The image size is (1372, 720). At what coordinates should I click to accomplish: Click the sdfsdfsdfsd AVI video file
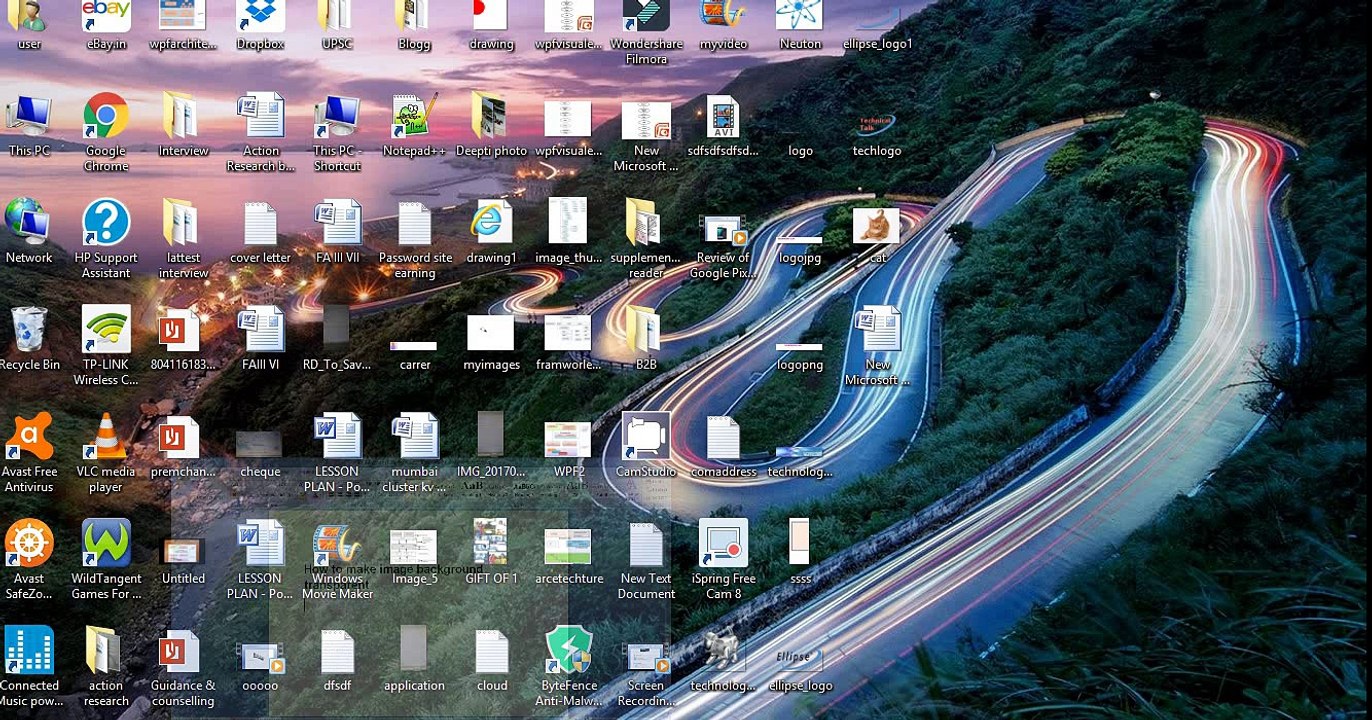723,118
